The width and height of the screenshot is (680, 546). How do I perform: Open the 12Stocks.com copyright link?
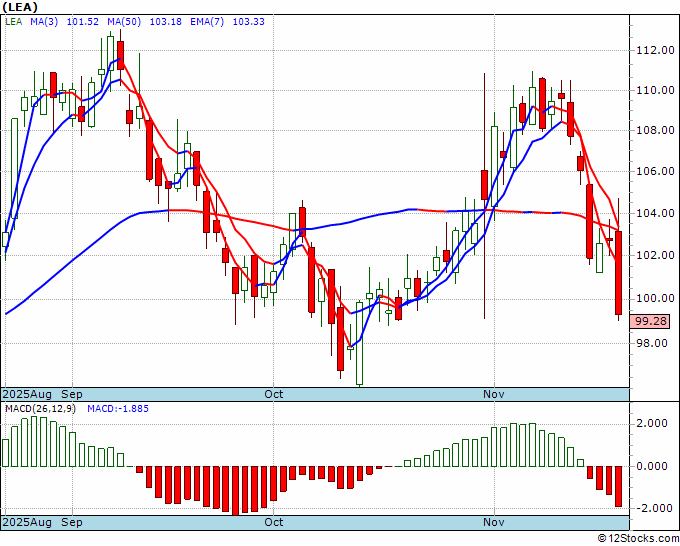[638, 539]
